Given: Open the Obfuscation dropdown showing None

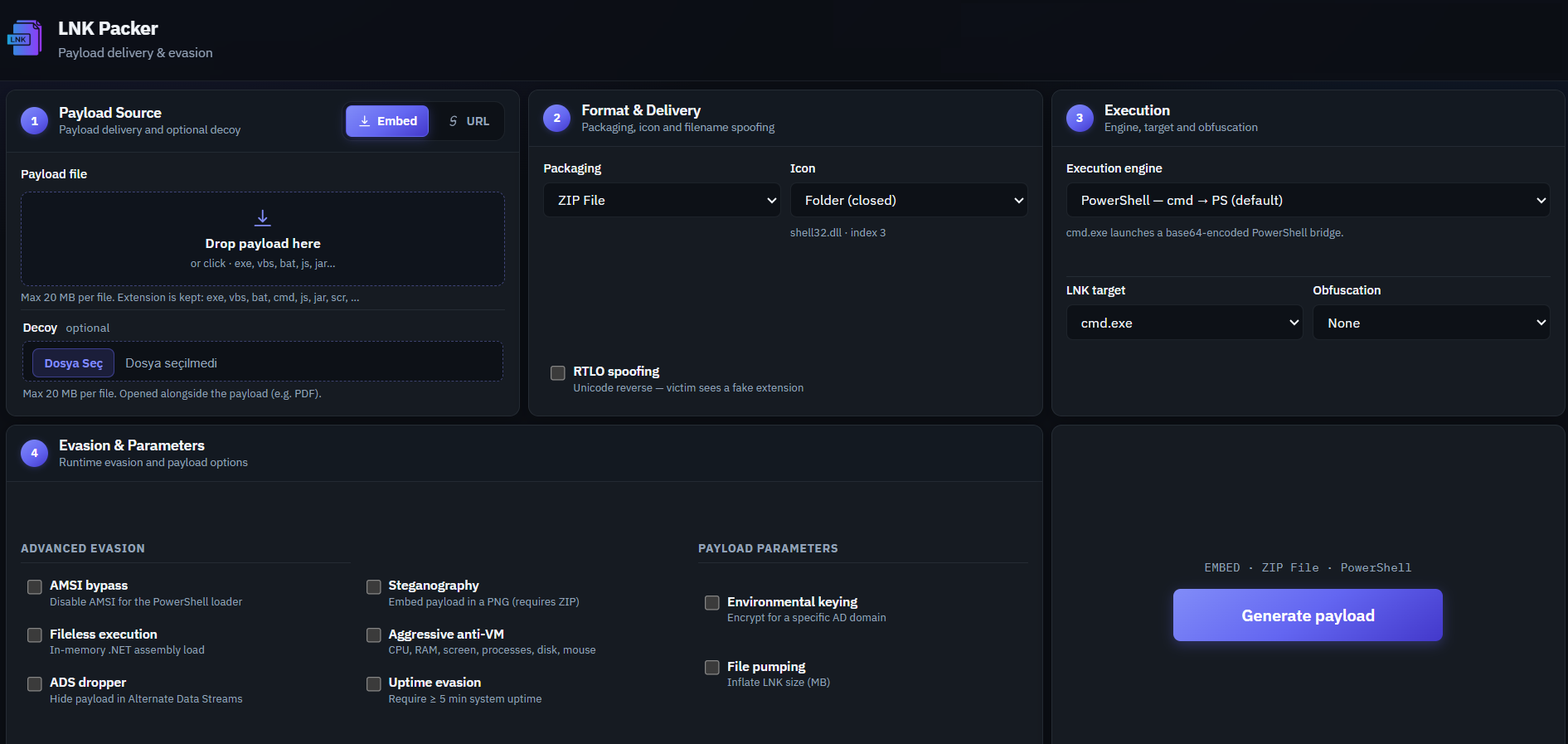Looking at the screenshot, I should (x=1431, y=323).
